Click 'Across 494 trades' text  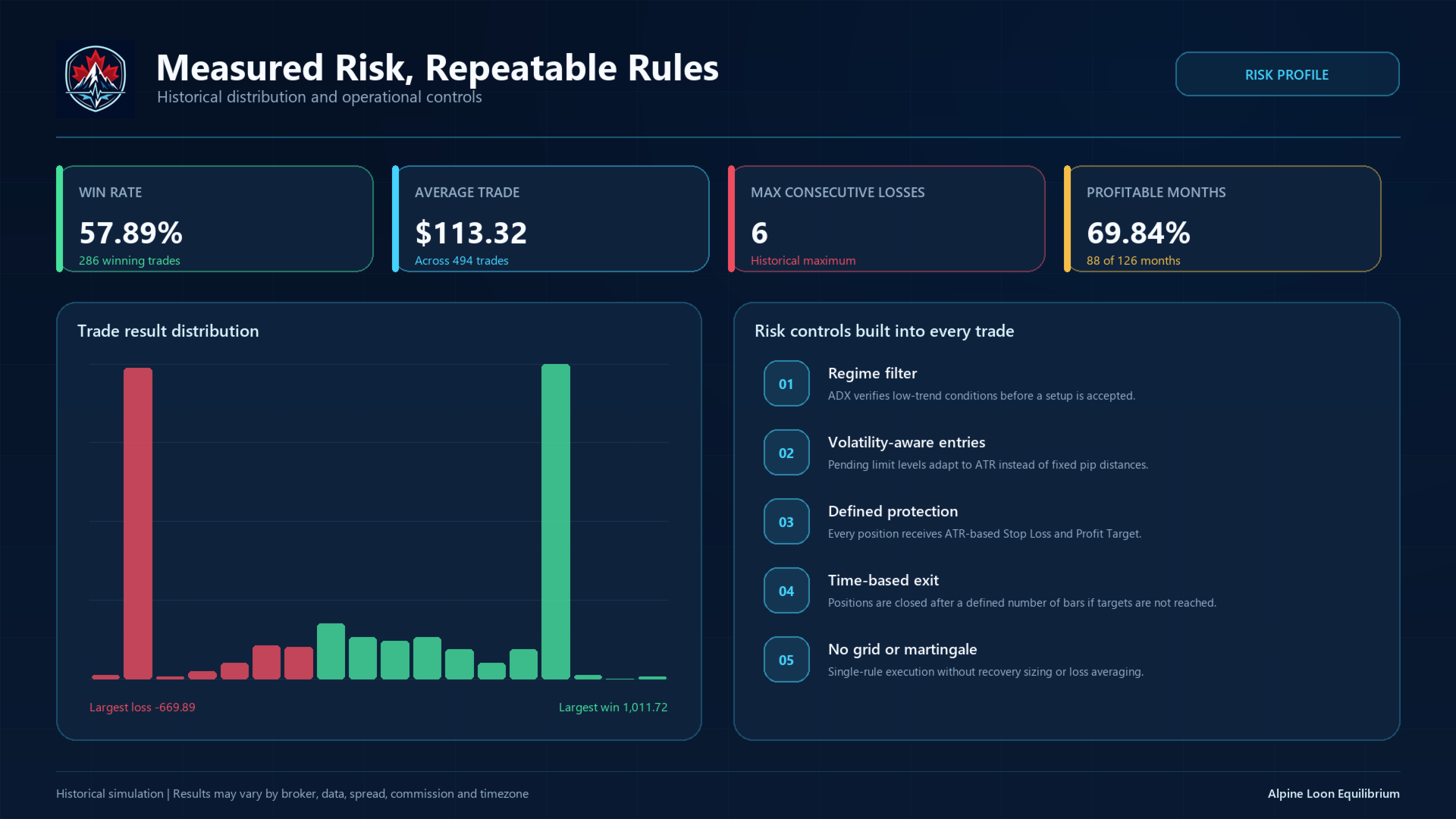tap(462, 260)
